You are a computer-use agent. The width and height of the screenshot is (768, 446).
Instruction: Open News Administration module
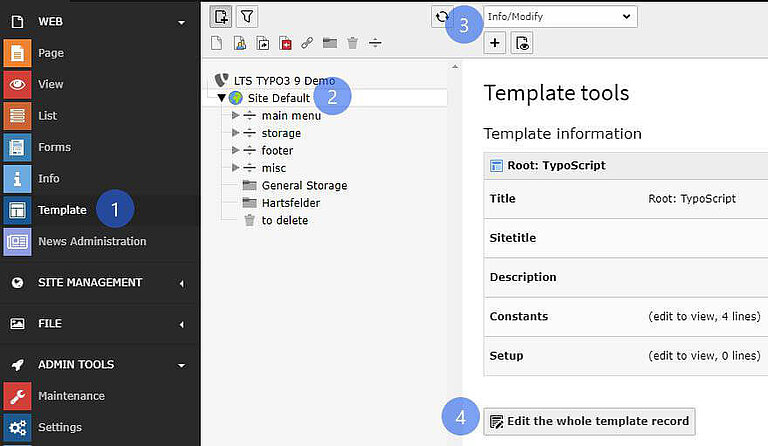coord(91,241)
